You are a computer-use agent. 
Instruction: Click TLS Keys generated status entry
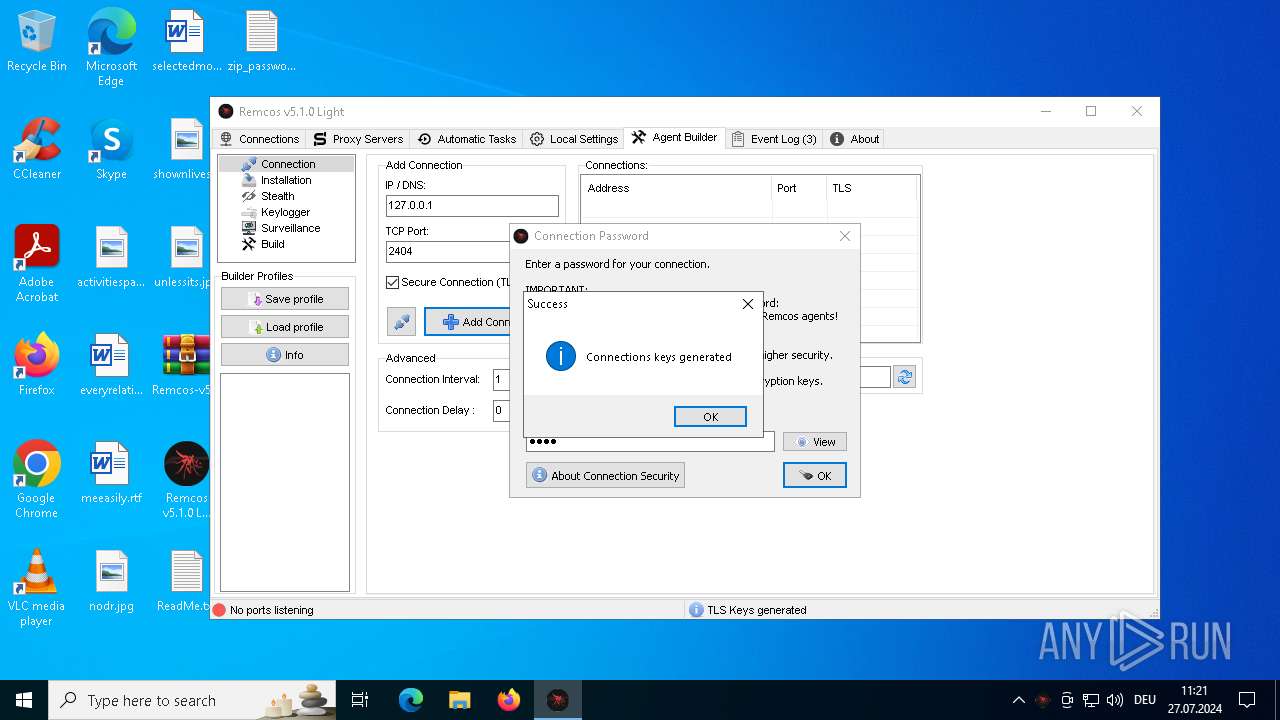coord(747,610)
